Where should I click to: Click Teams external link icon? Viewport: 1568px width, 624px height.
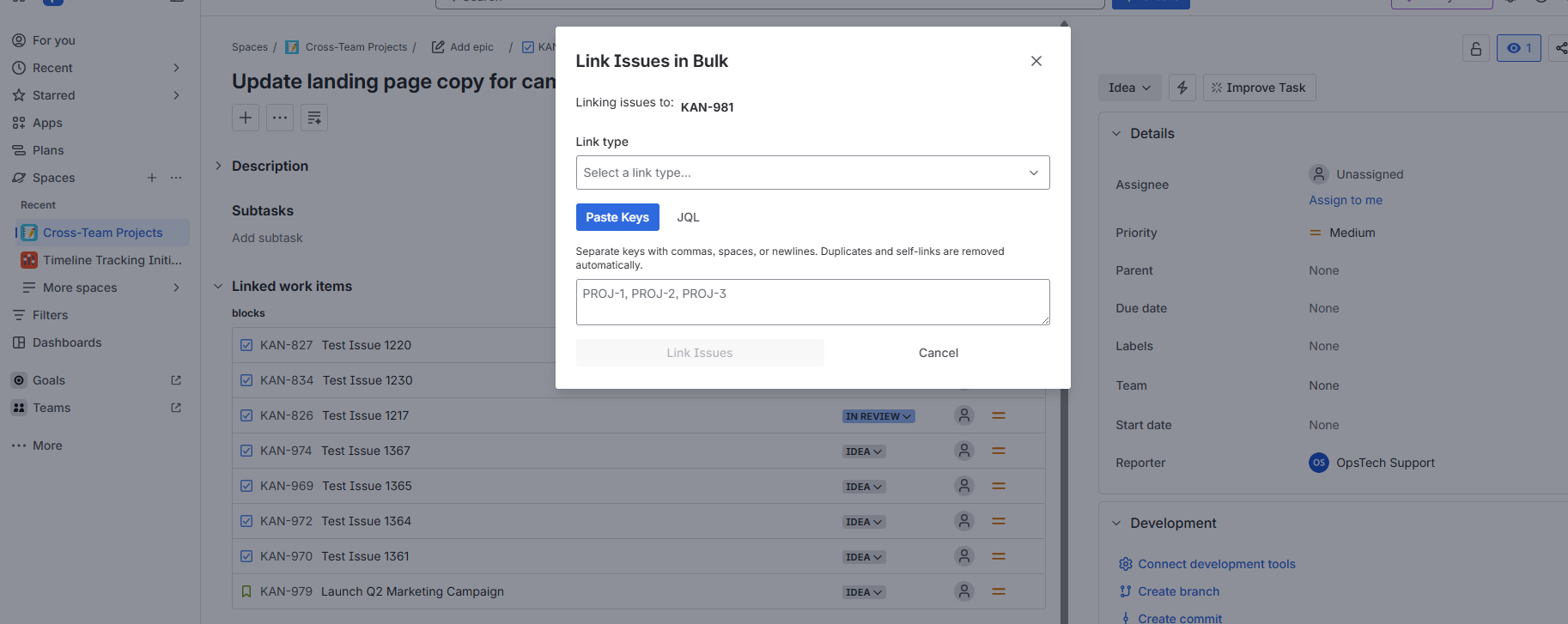coord(176,408)
